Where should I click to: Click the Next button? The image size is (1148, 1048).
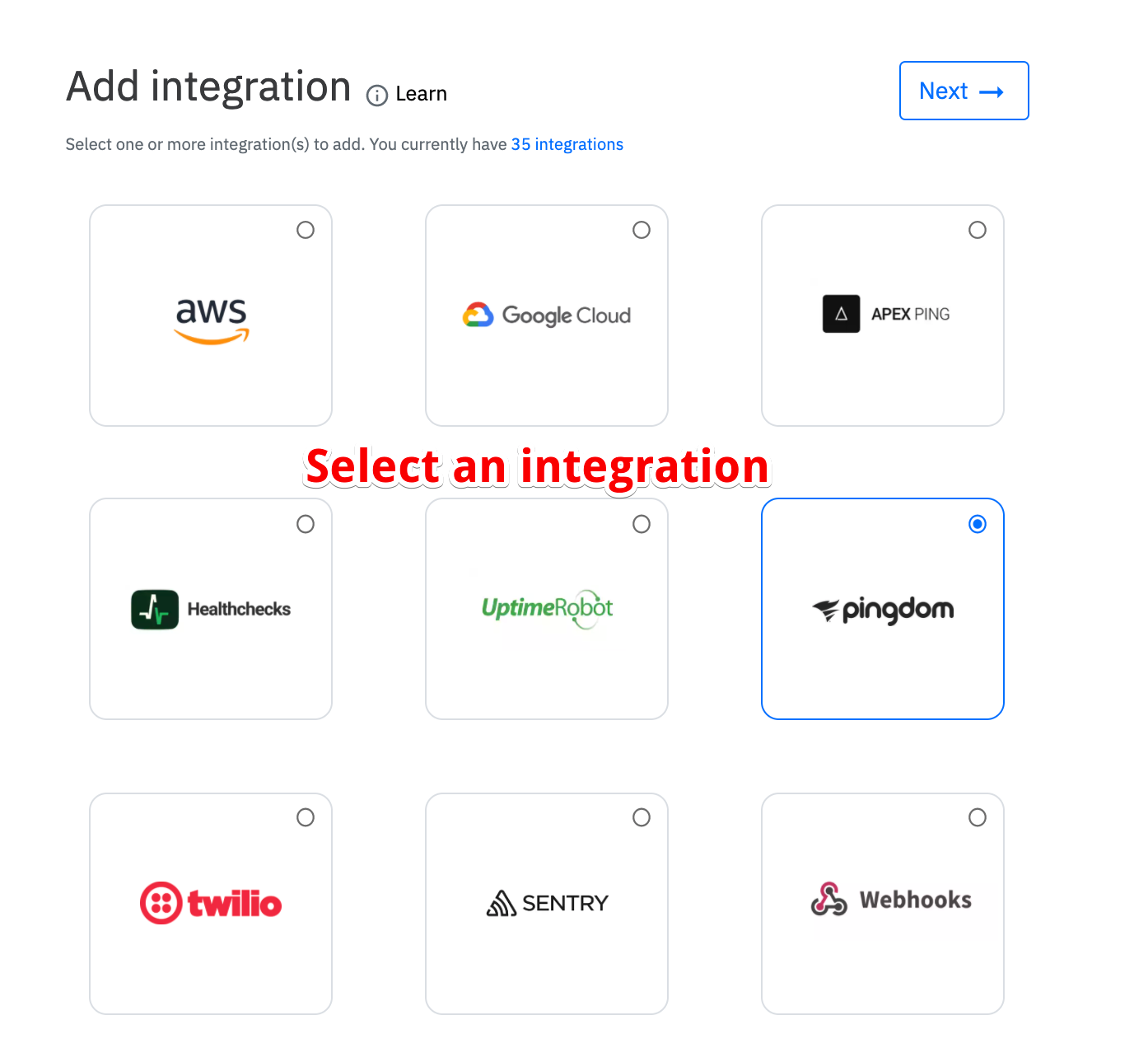[x=964, y=91]
